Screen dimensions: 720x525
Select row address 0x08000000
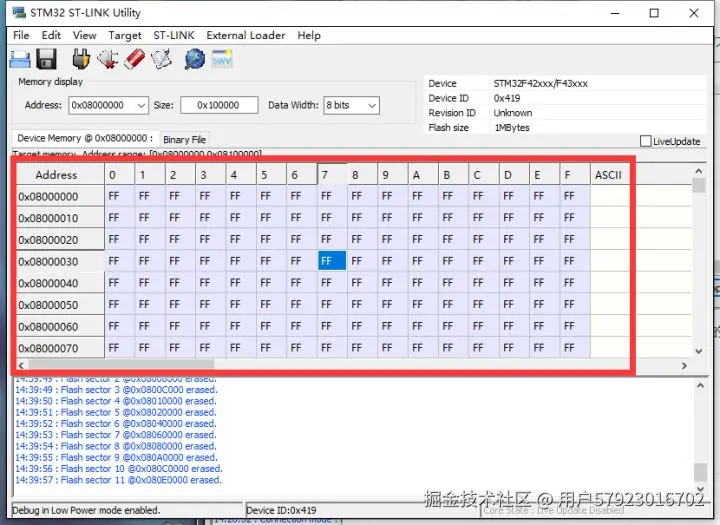click(60, 197)
